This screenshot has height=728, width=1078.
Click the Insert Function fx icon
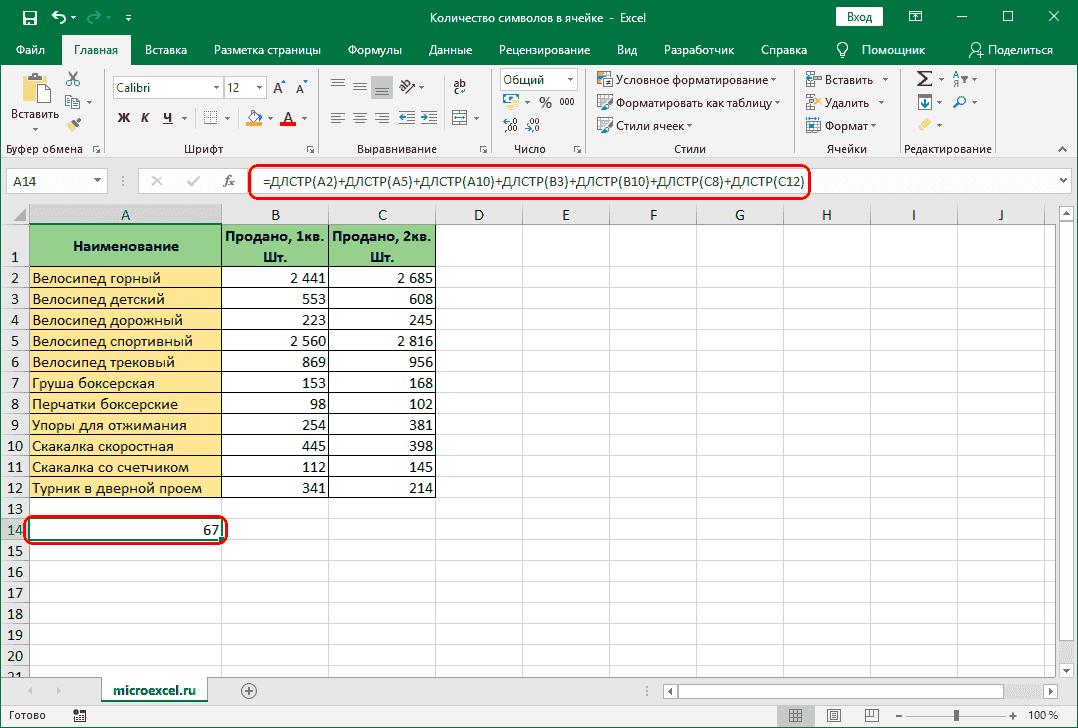229,181
